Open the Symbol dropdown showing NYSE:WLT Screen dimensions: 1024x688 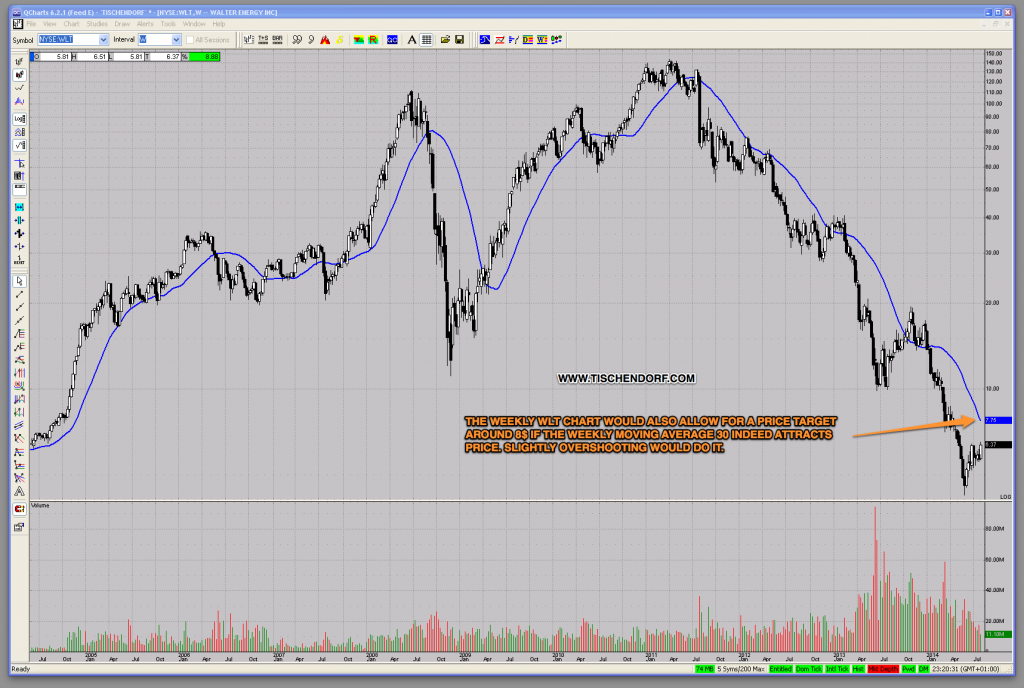point(70,39)
